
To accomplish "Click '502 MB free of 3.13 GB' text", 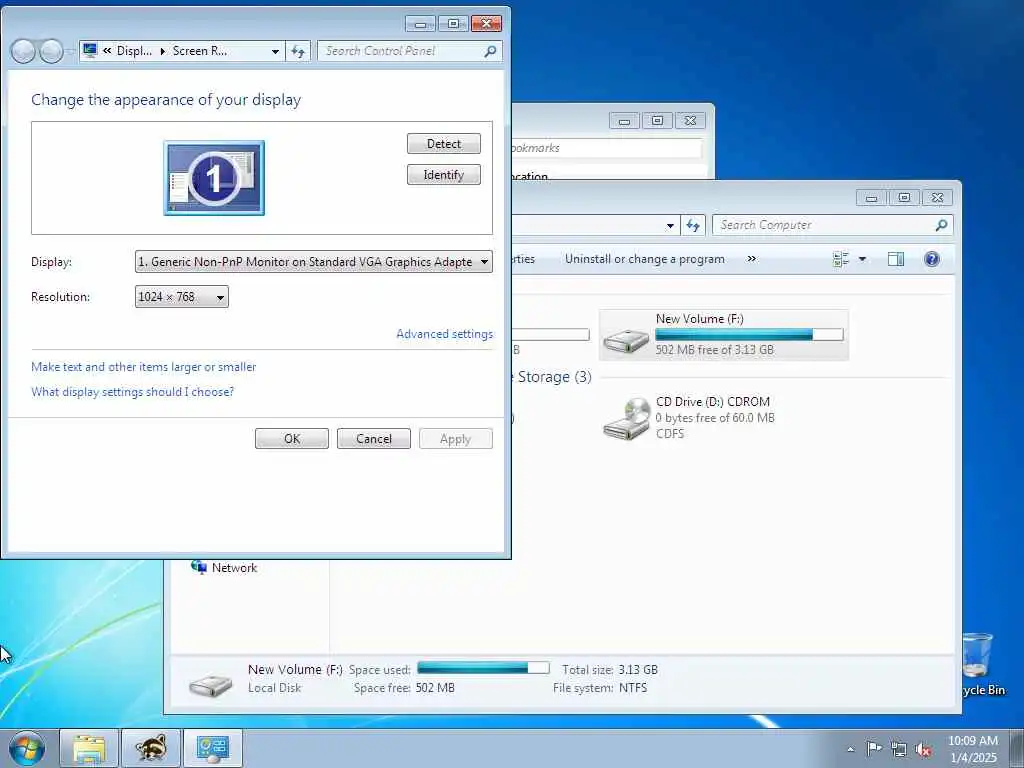I will point(714,350).
